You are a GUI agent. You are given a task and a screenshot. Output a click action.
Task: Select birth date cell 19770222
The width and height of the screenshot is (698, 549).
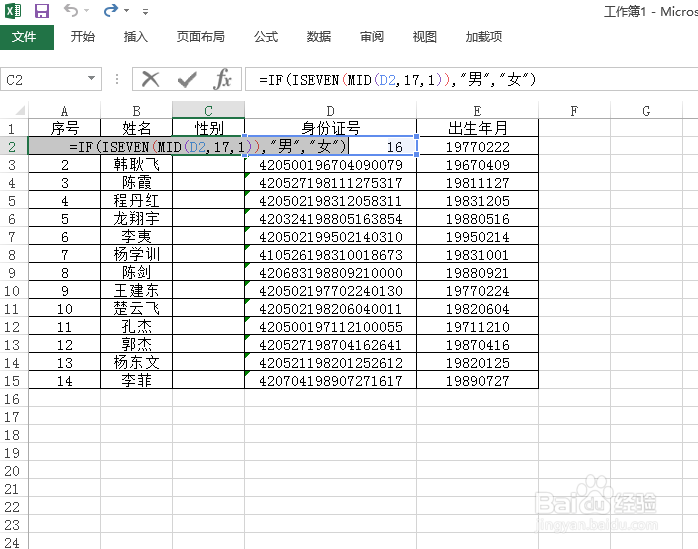(x=477, y=146)
